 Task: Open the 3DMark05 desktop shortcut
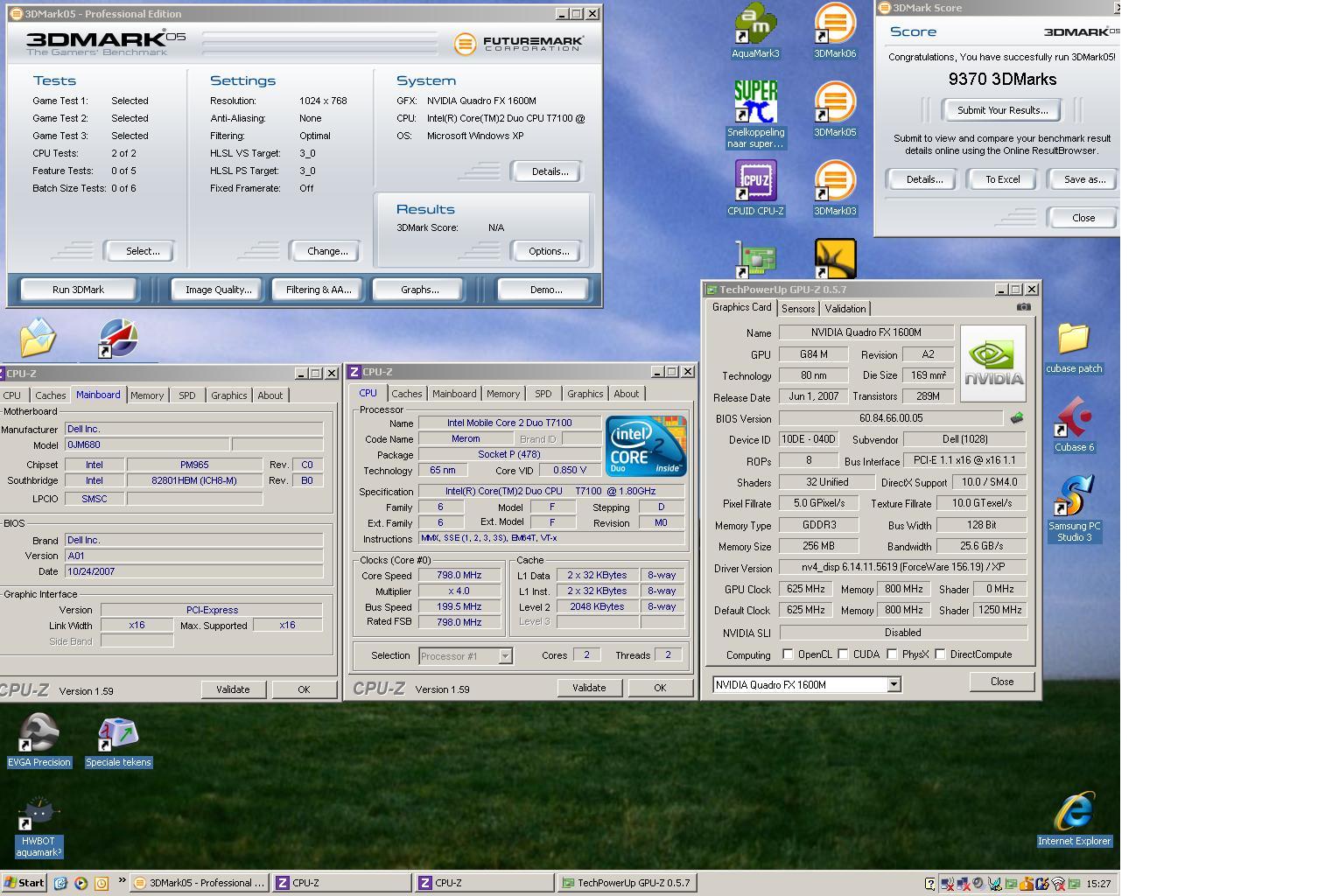tap(835, 109)
